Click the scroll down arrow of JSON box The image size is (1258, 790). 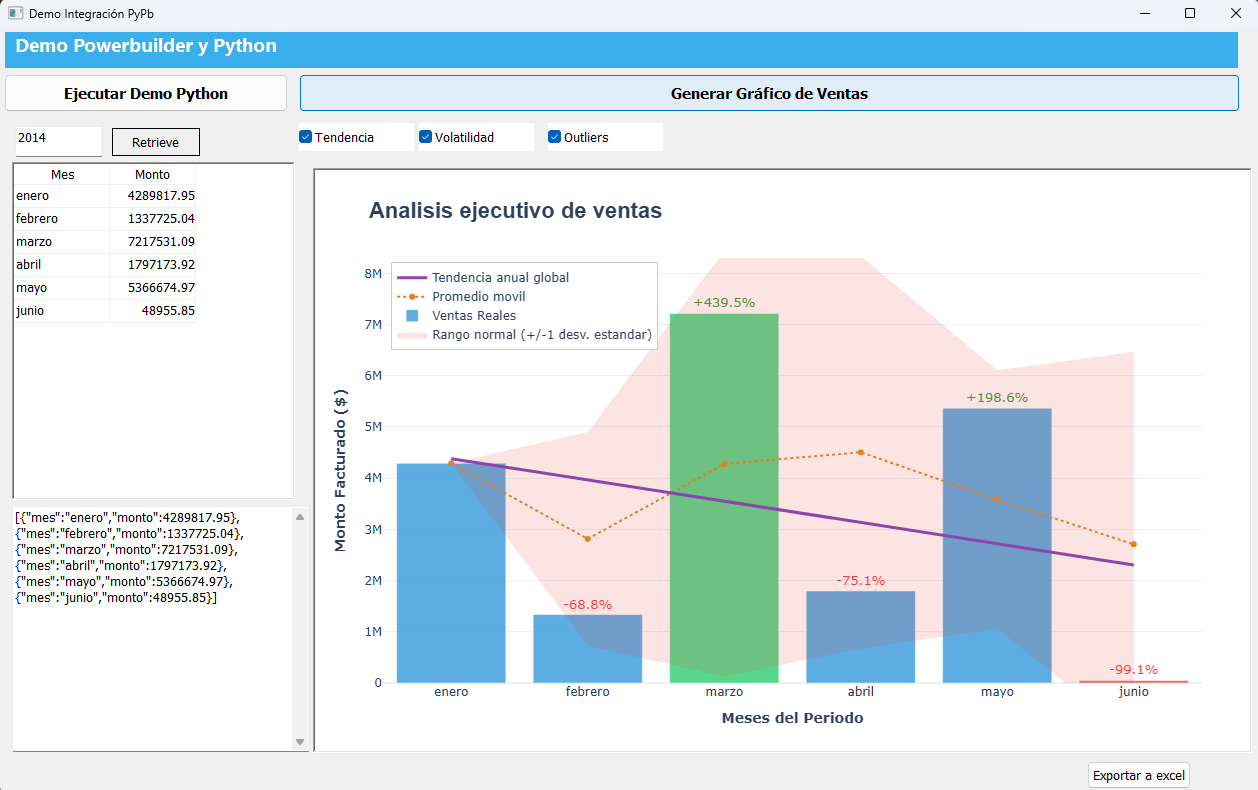point(300,742)
